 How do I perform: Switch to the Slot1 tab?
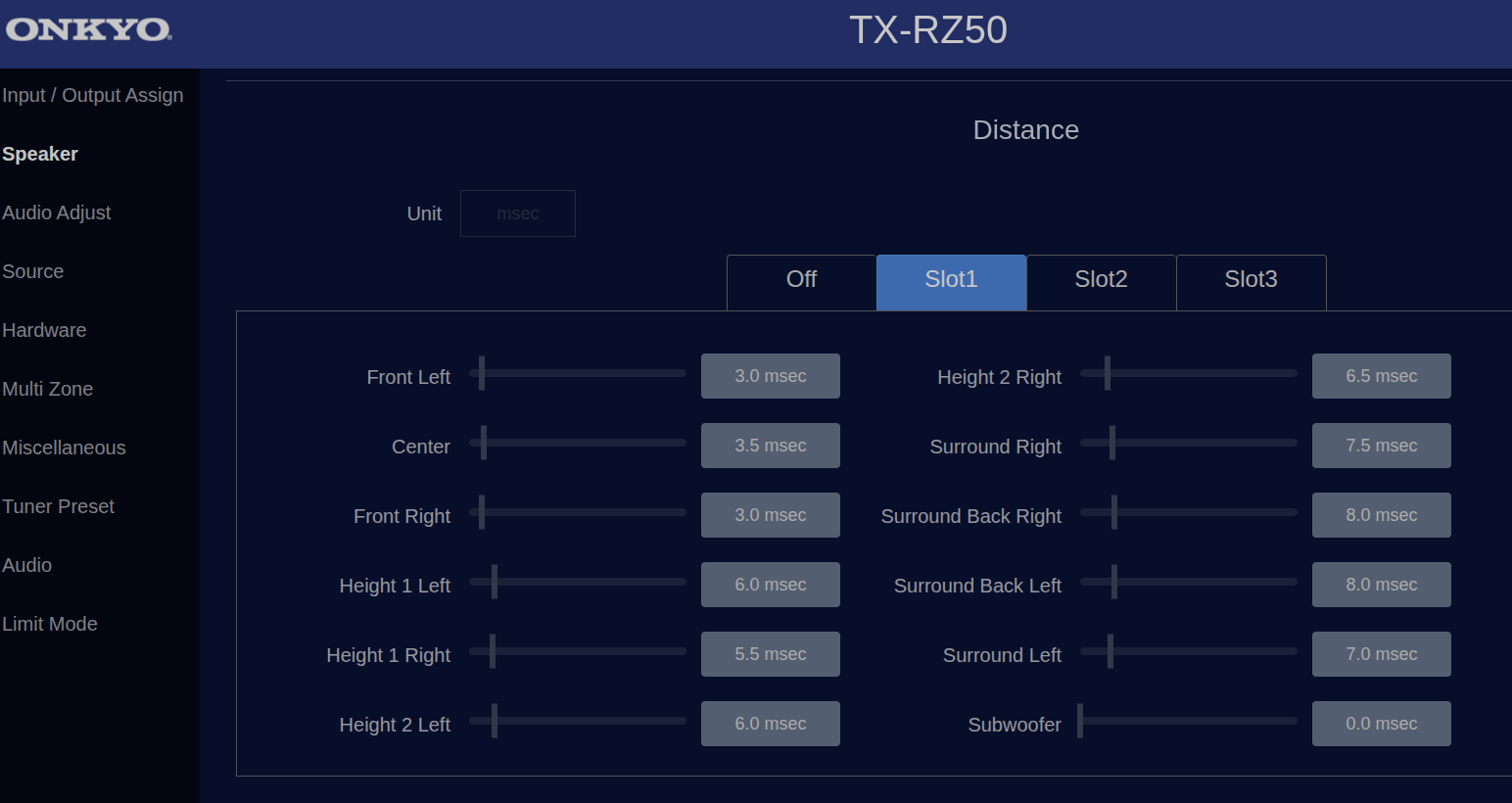pyautogui.click(x=951, y=280)
